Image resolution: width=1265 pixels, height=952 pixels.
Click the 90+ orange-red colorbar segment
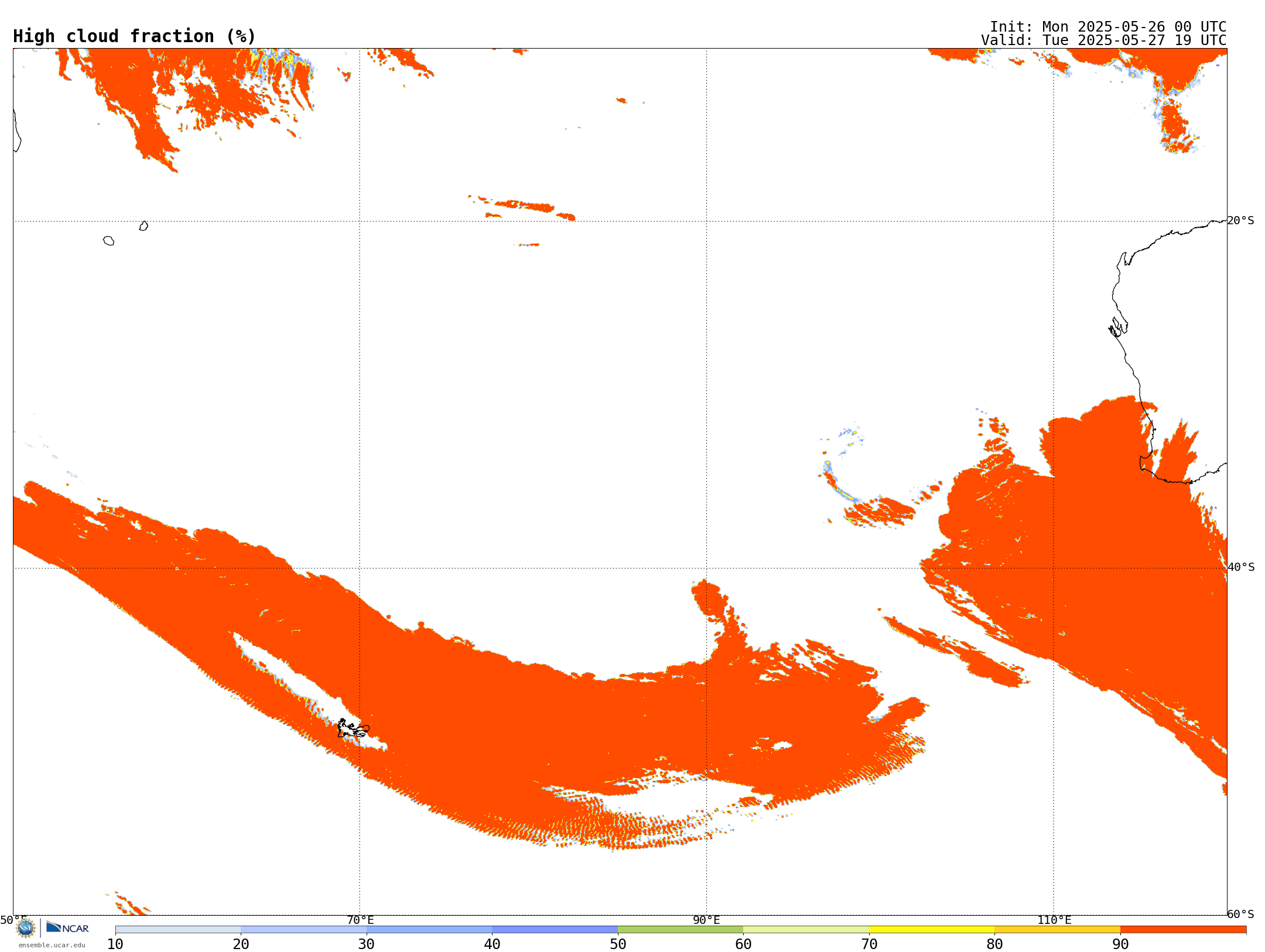tap(1183, 930)
